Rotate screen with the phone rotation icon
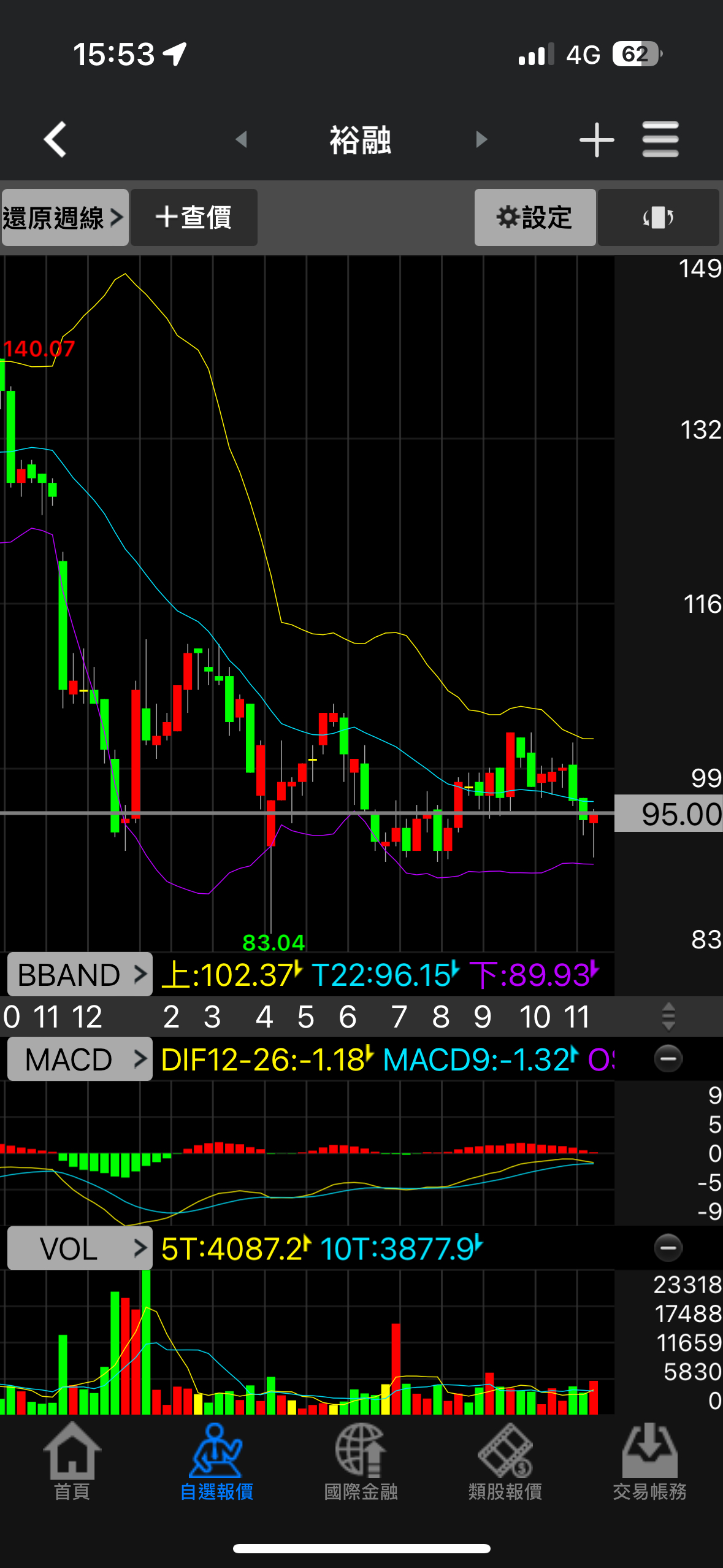Image resolution: width=723 pixels, height=1568 pixels. [x=658, y=217]
